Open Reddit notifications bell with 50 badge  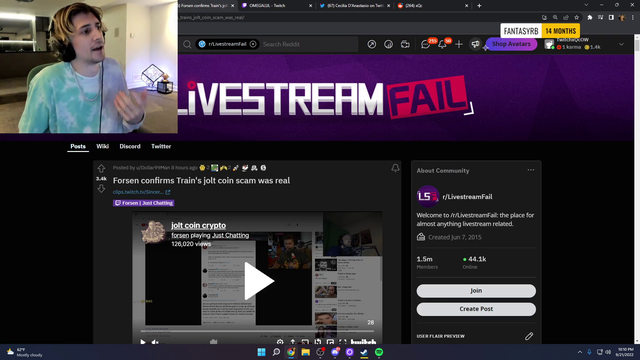coord(442,44)
